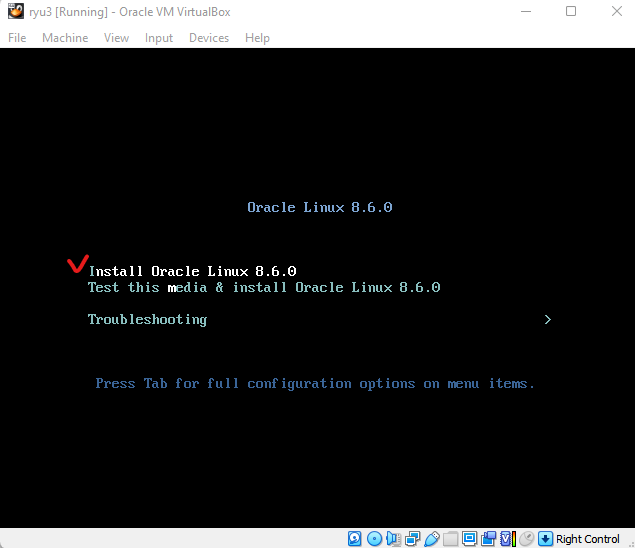The height and width of the screenshot is (548, 635).
Task: Open the Devices menu
Action: point(209,38)
